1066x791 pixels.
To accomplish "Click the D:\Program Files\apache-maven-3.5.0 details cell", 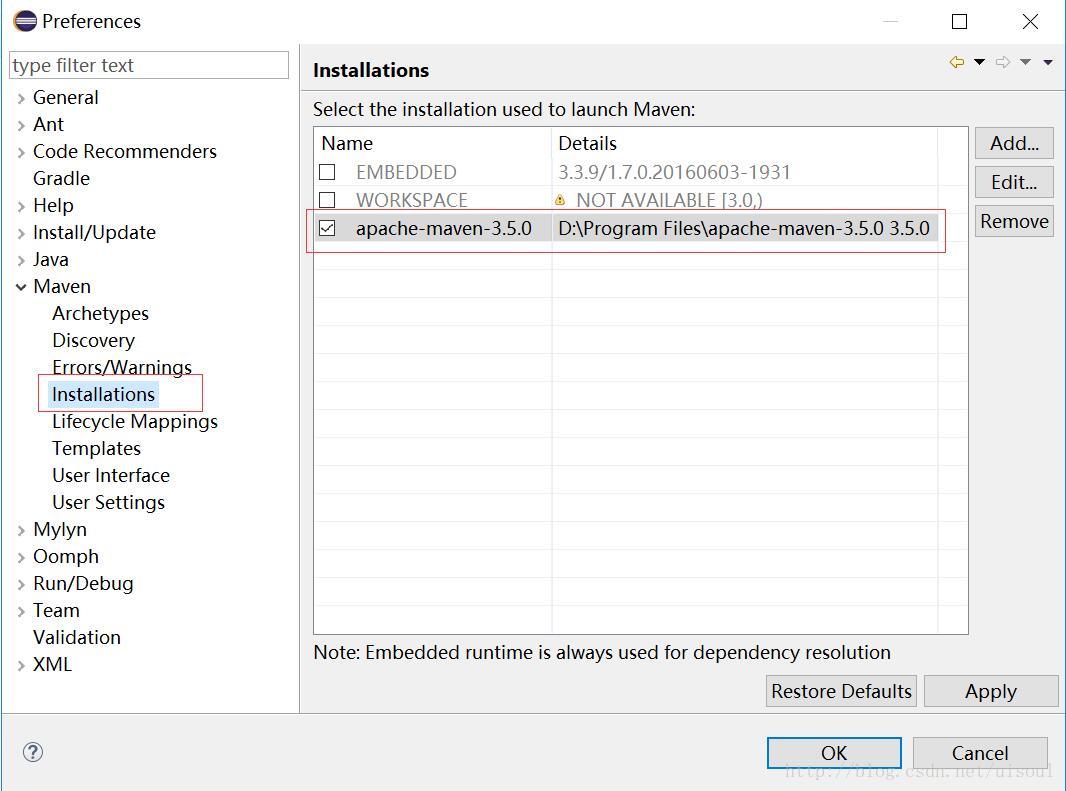I will tap(744, 228).
